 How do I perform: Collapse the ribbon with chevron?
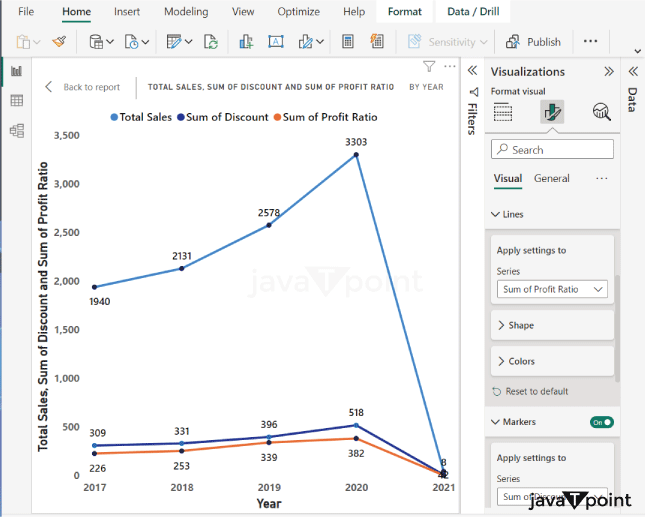638,51
